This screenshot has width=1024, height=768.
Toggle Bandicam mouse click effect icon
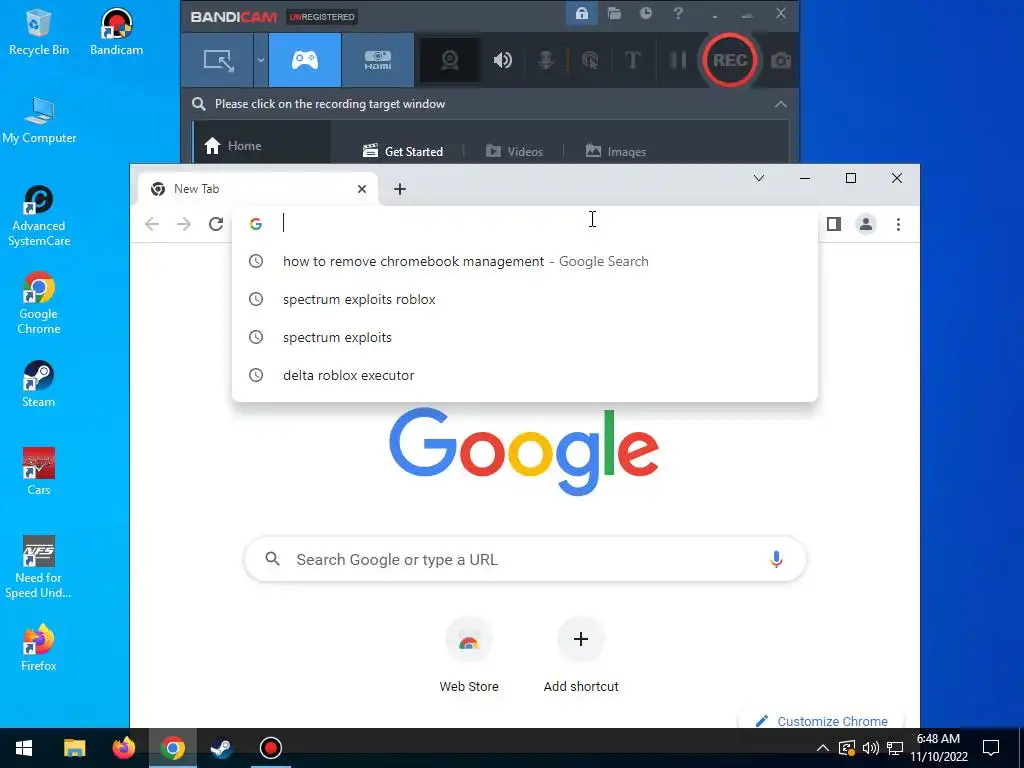(590, 61)
